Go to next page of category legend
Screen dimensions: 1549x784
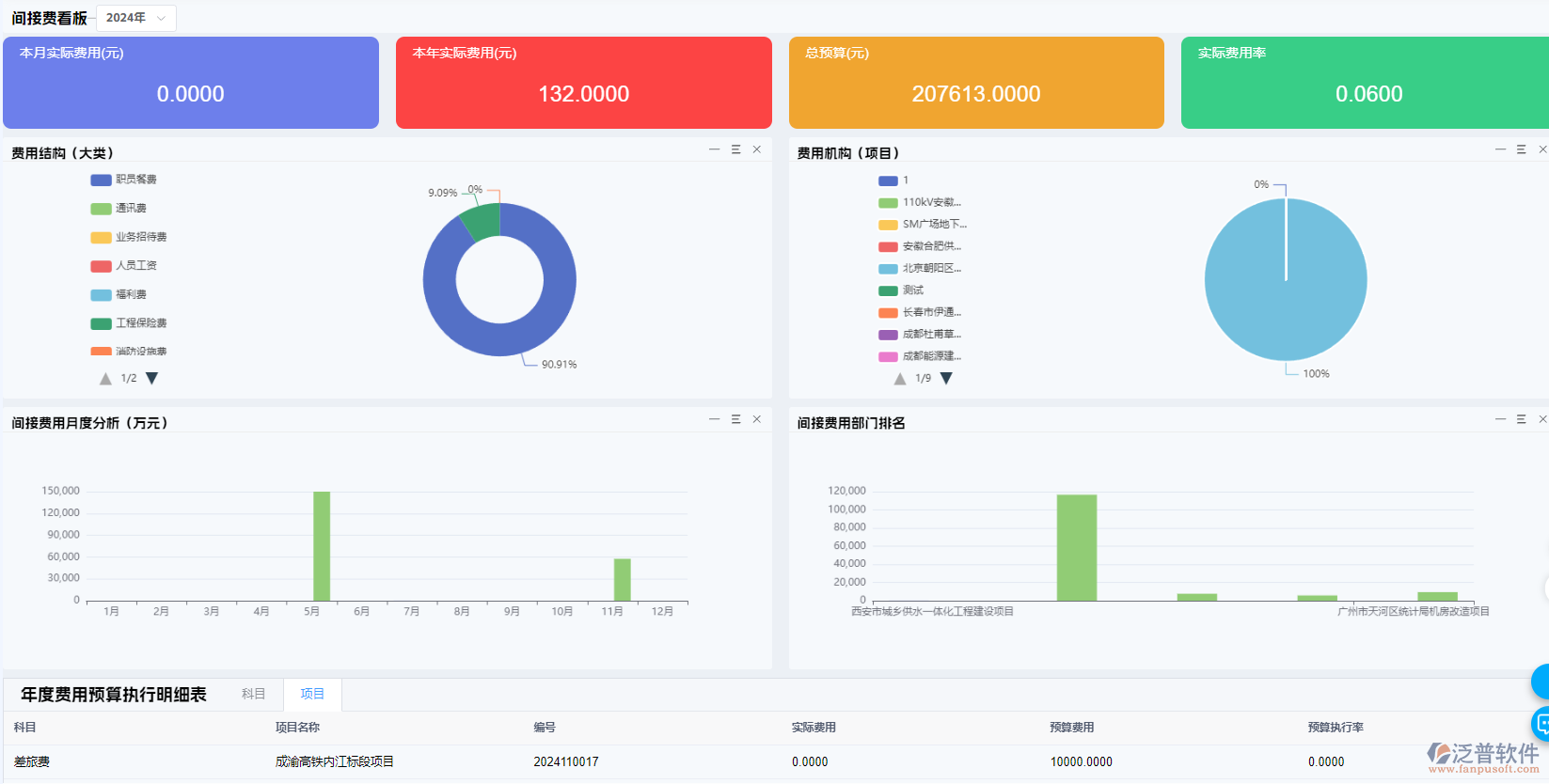point(152,378)
